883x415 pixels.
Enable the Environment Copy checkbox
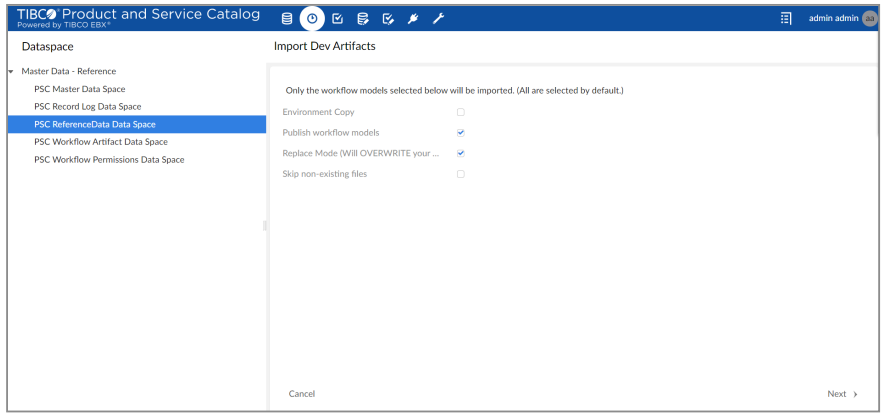click(x=461, y=112)
